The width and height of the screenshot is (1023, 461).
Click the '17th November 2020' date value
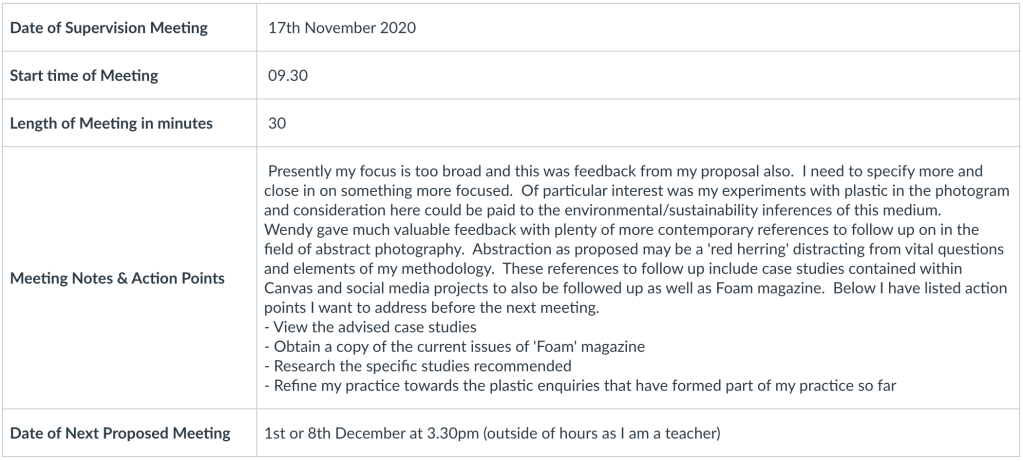[x=342, y=28]
